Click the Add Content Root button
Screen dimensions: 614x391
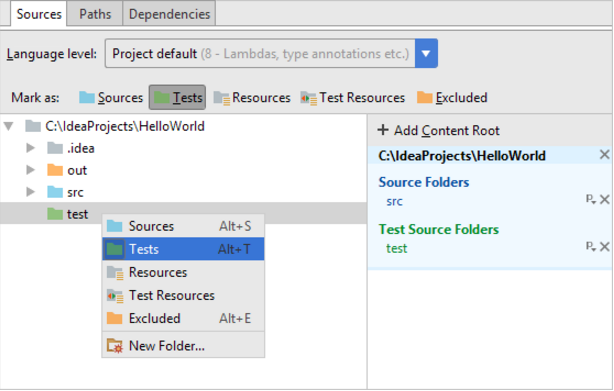439,130
